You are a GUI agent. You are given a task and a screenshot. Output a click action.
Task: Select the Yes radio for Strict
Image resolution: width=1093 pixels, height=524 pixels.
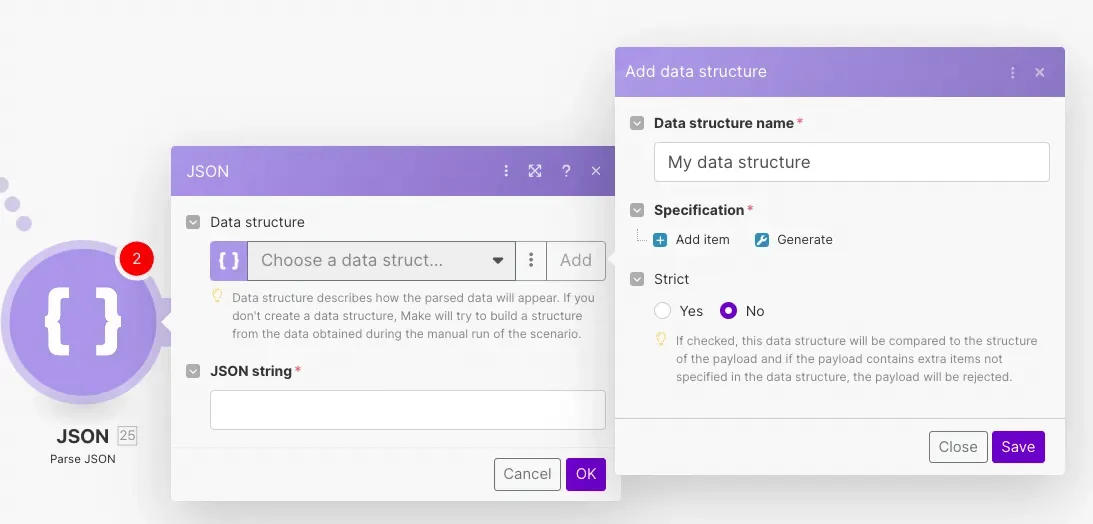(x=662, y=311)
